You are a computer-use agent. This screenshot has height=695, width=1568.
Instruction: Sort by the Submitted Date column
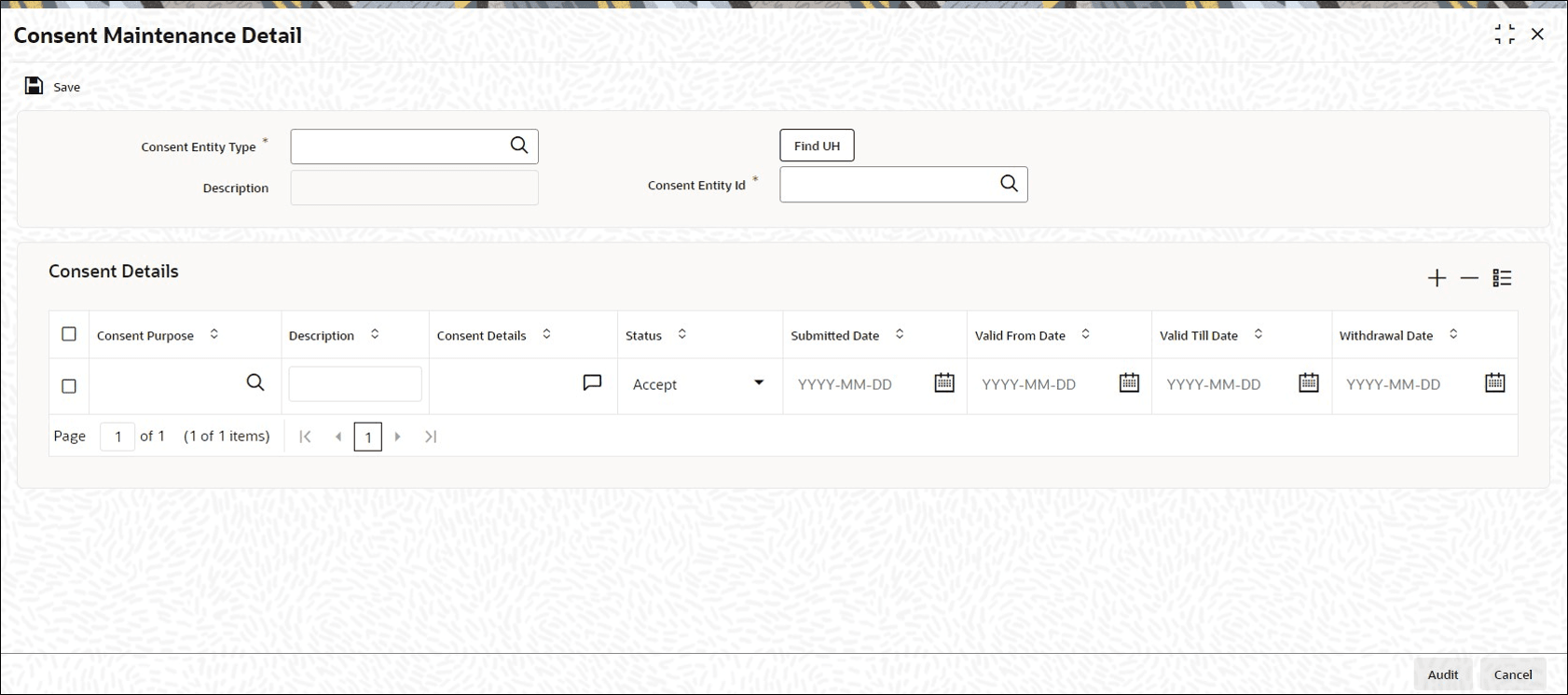point(900,334)
